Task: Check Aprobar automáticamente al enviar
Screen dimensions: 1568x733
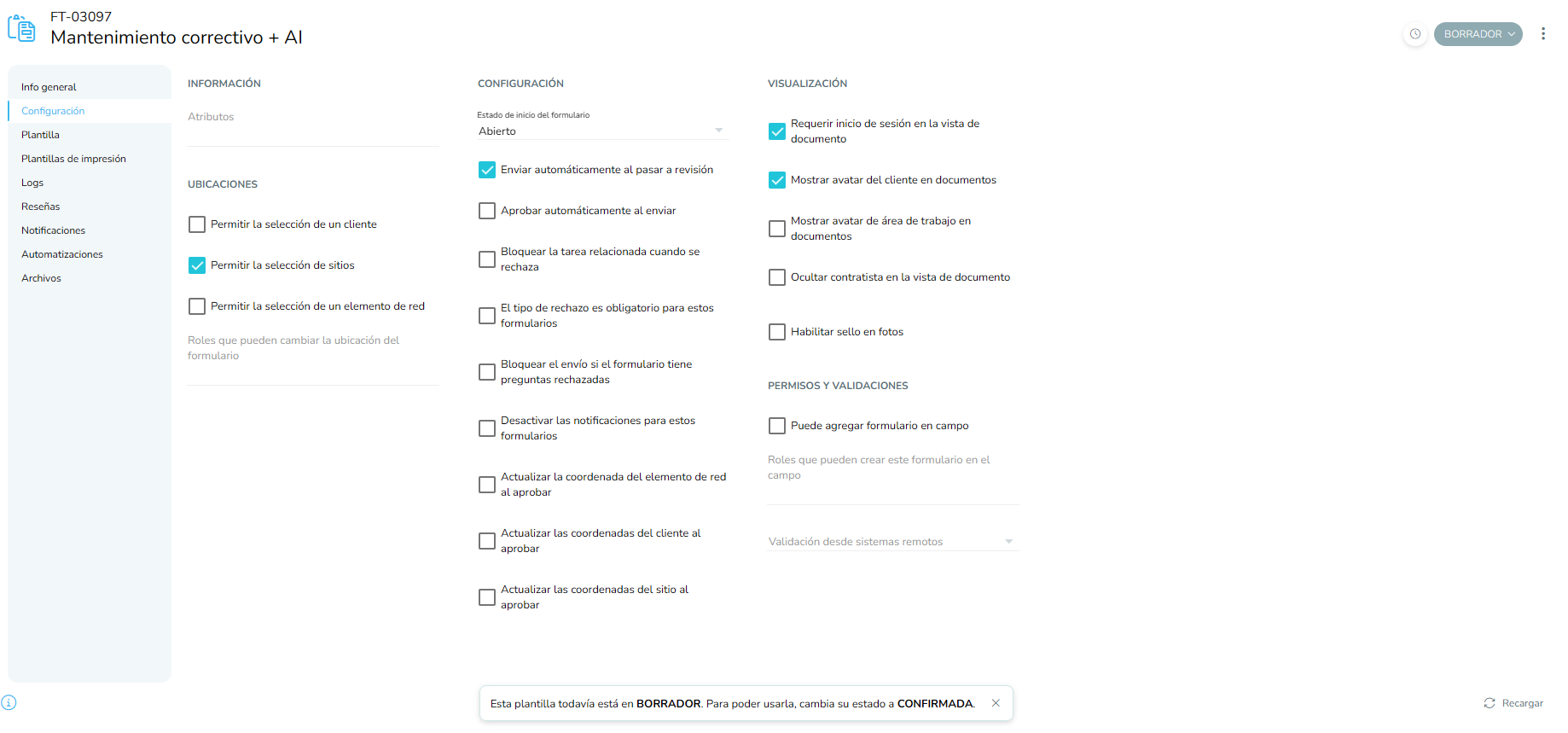Action: point(487,211)
